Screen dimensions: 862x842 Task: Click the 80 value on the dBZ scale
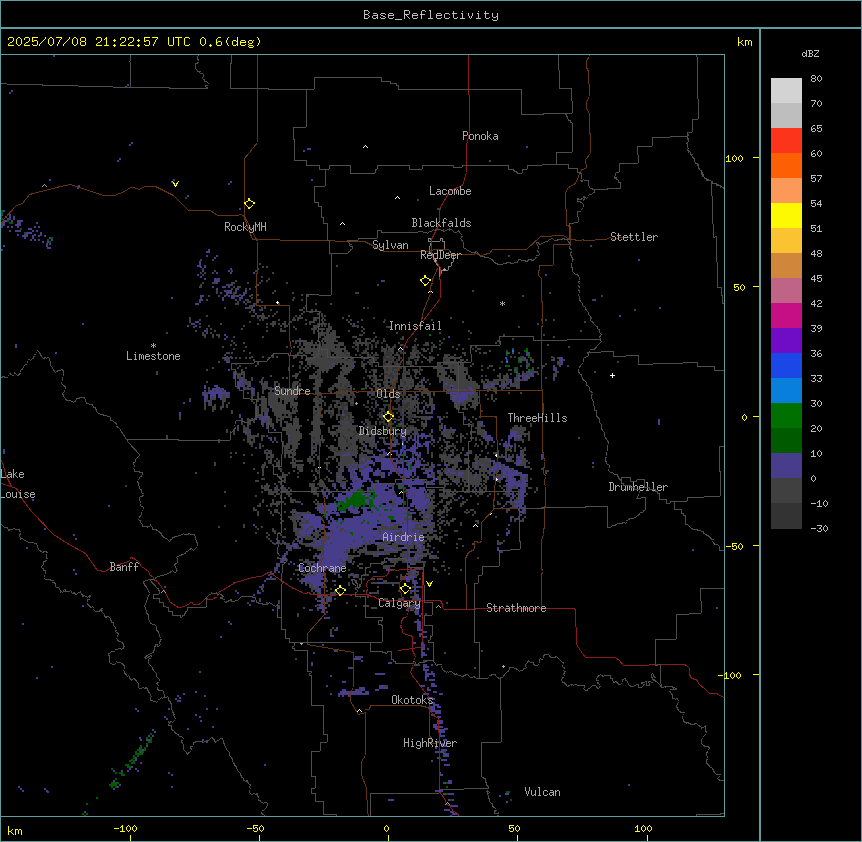(x=816, y=79)
